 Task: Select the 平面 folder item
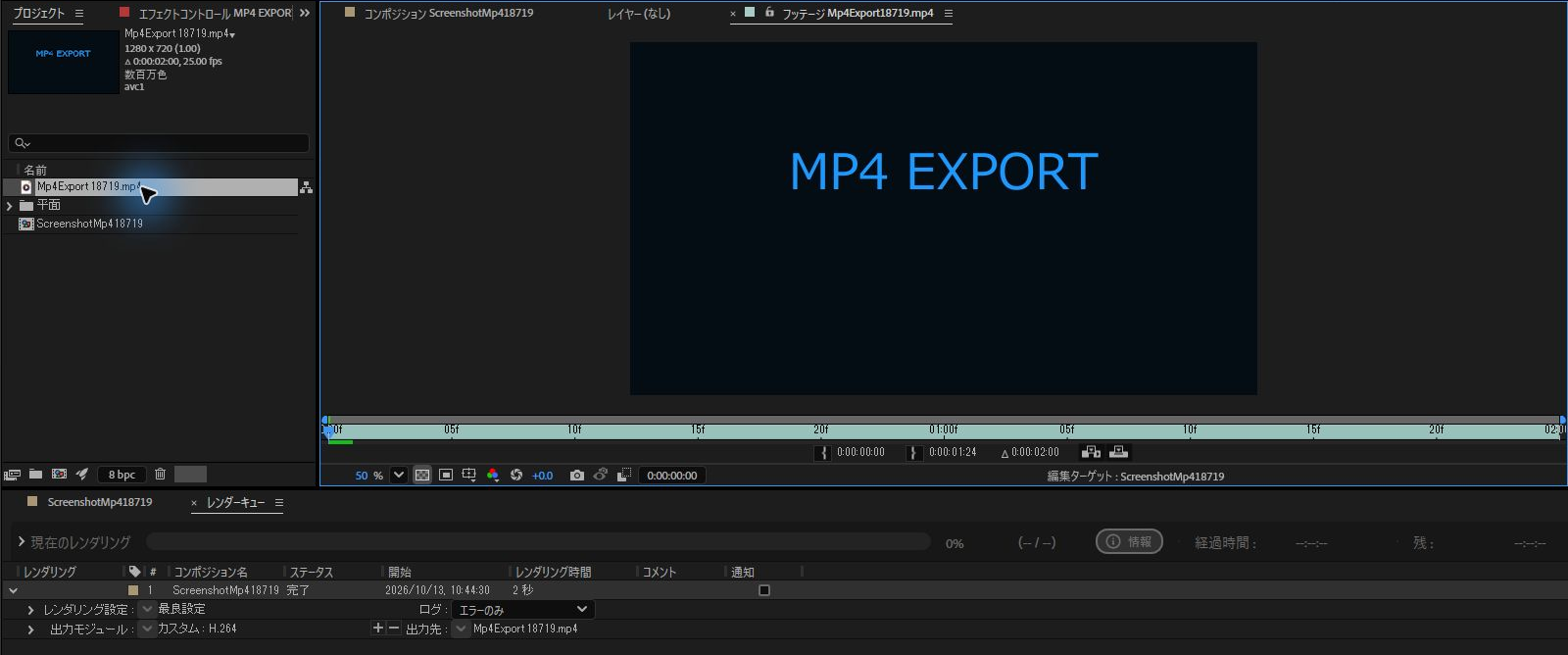coord(48,205)
